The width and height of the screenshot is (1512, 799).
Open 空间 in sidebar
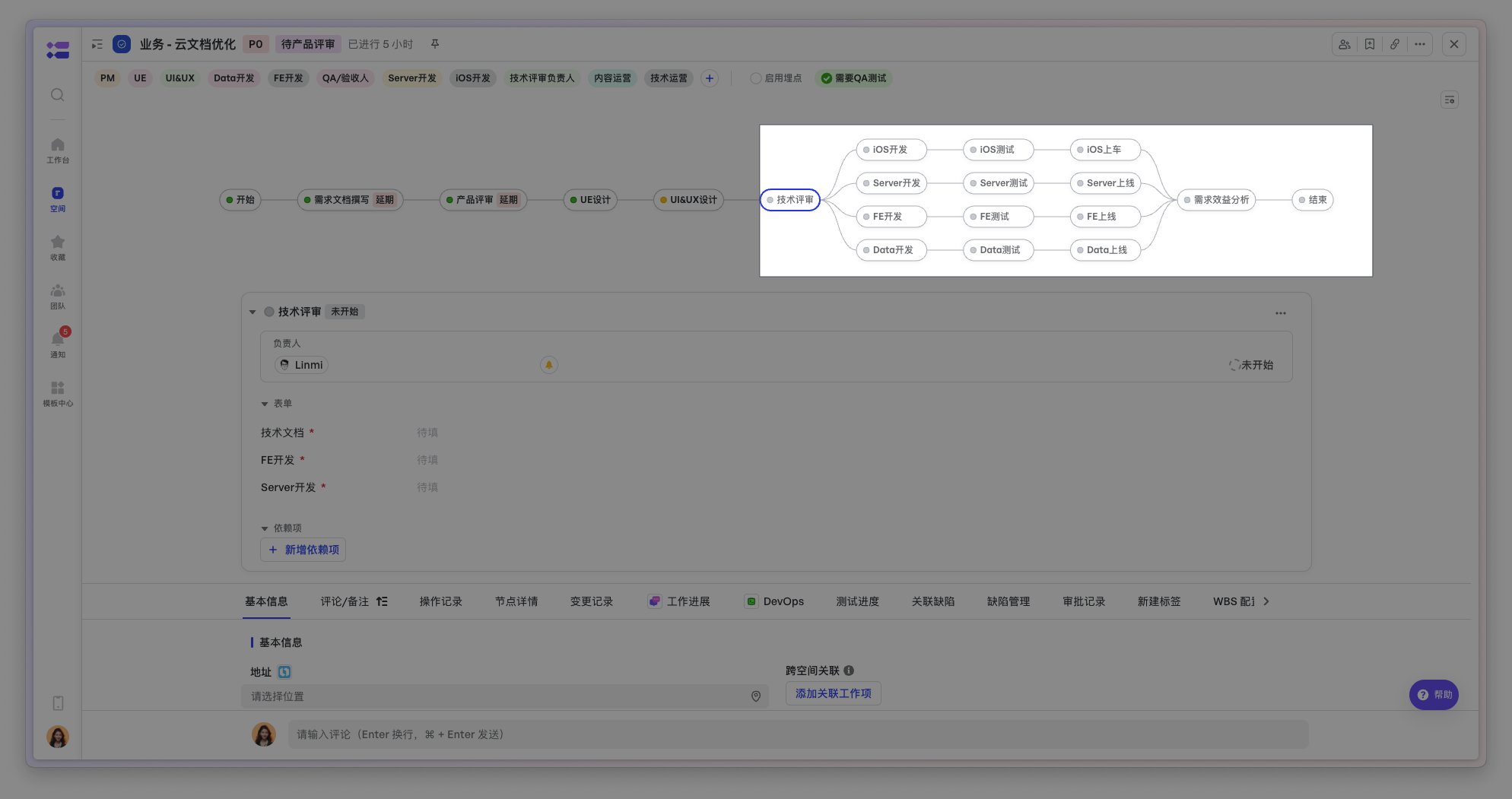tap(58, 199)
